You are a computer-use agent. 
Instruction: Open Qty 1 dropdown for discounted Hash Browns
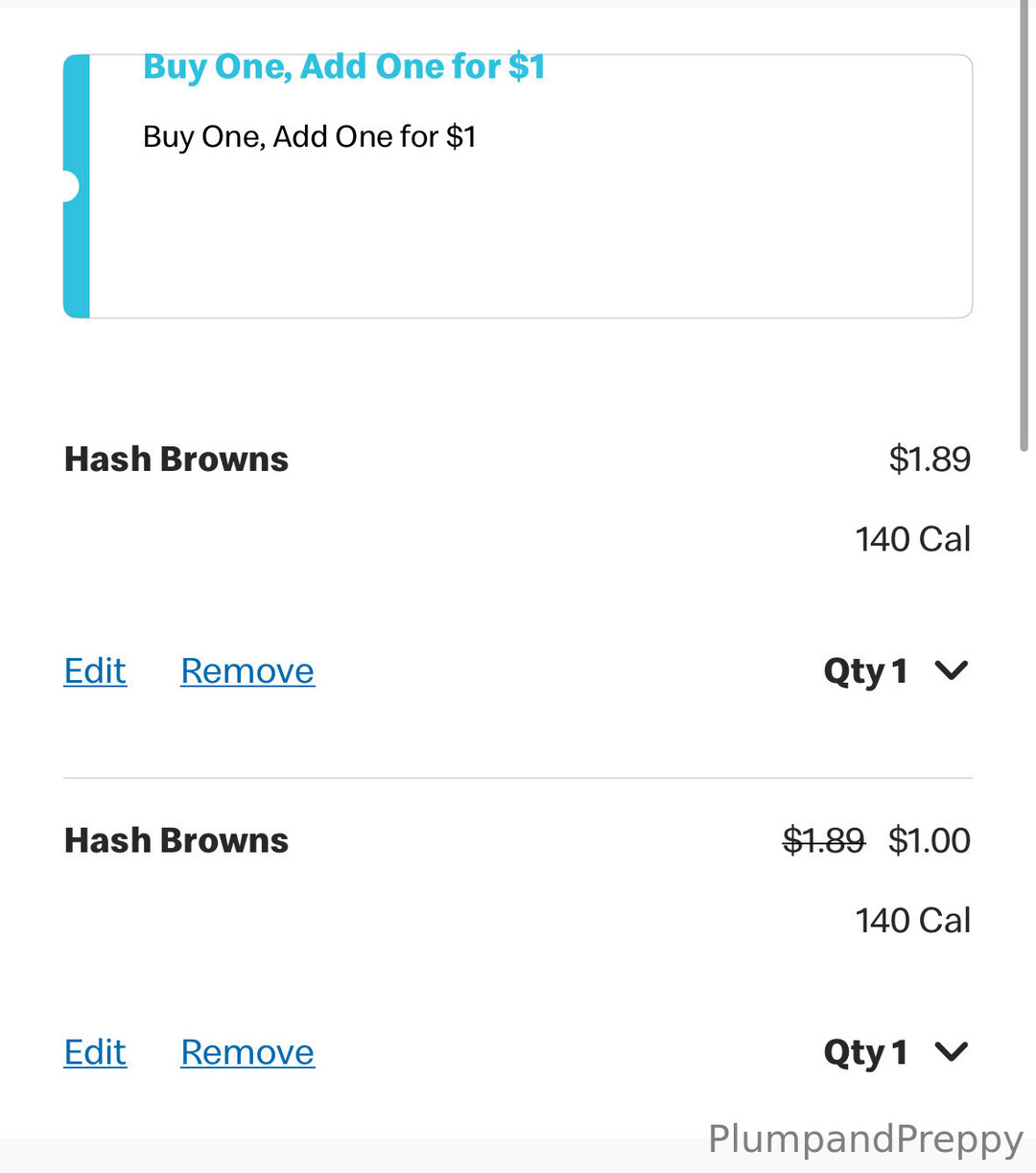tap(866, 1052)
